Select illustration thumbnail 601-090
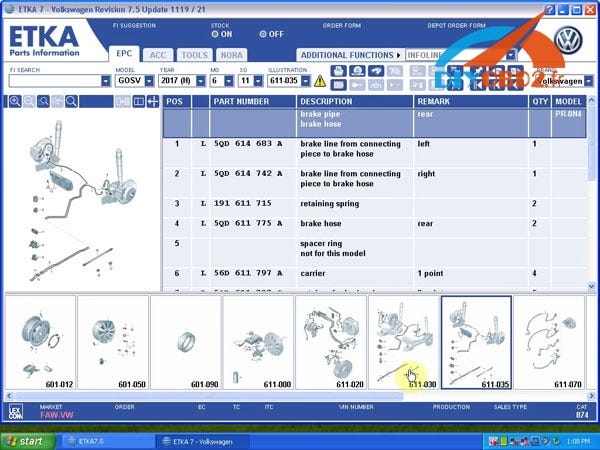This screenshot has width=600, height=450. coord(186,342)
